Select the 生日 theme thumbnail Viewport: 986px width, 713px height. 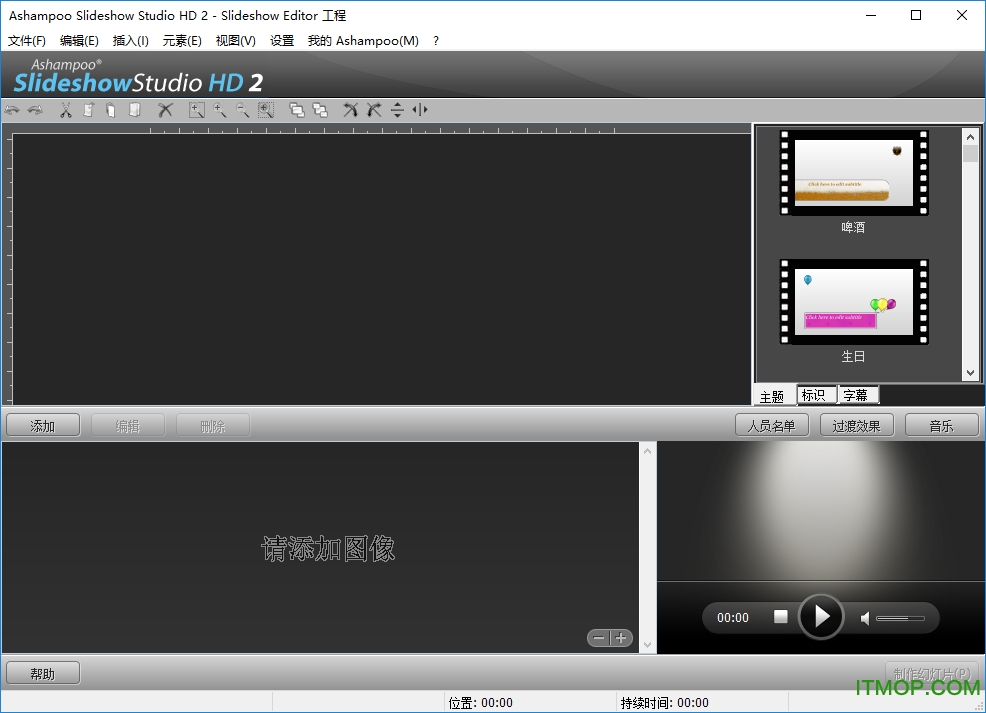point(853,302)
